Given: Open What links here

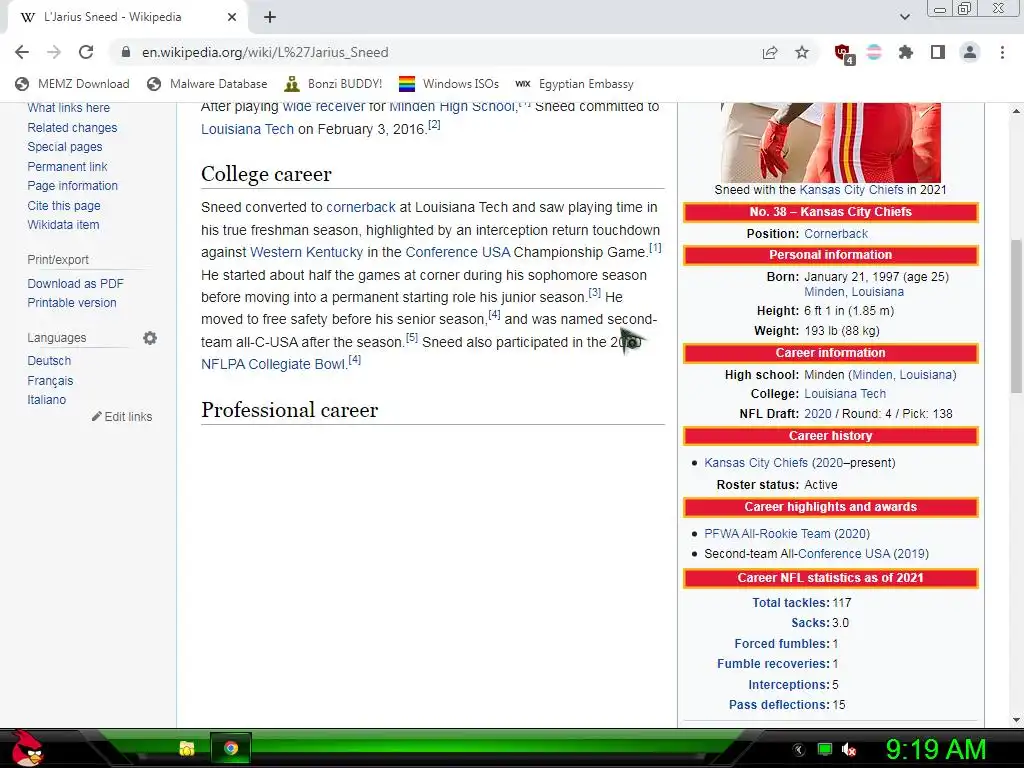Looking at the screenshot, I should point(69,108).
